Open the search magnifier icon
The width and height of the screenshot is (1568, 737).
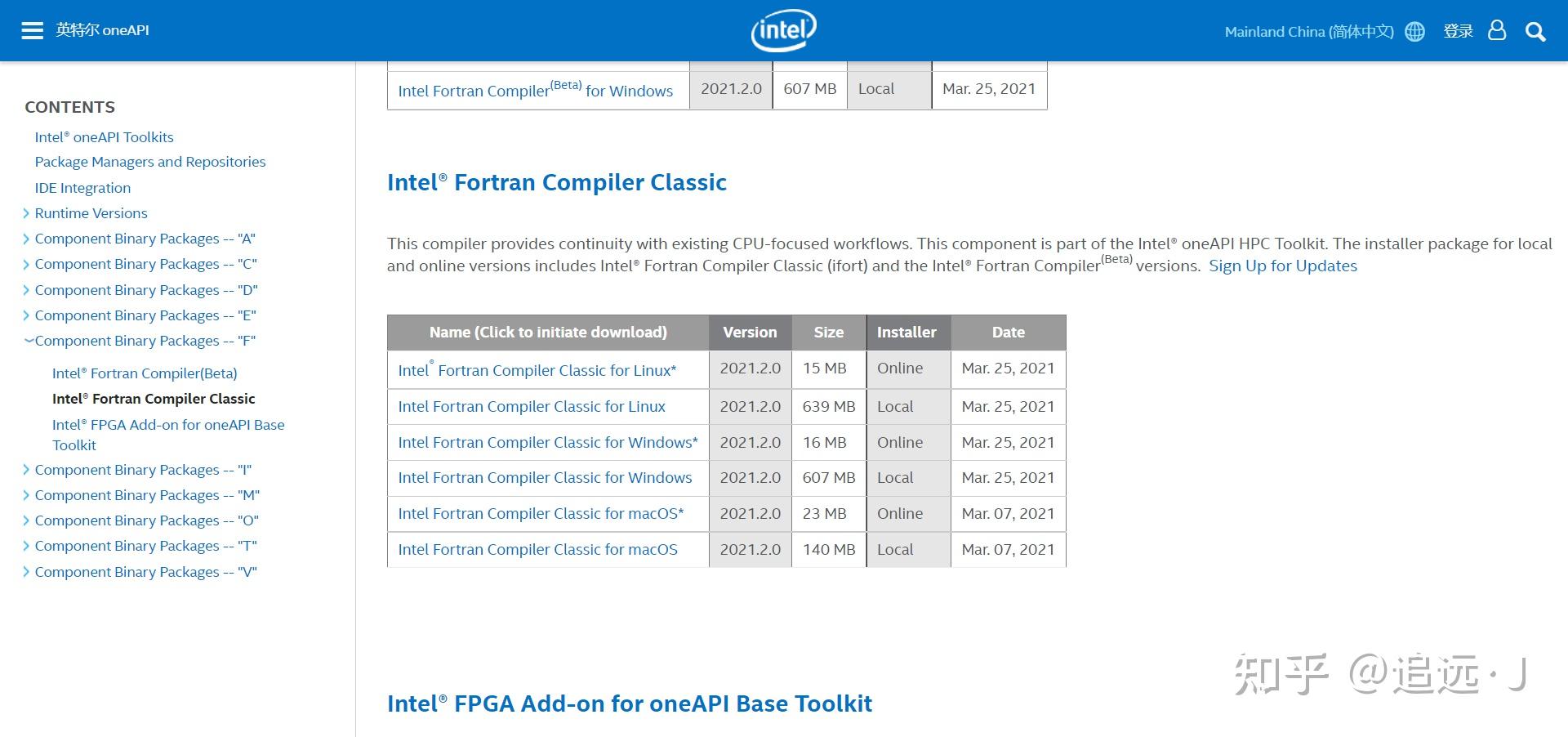(1535, 32)
